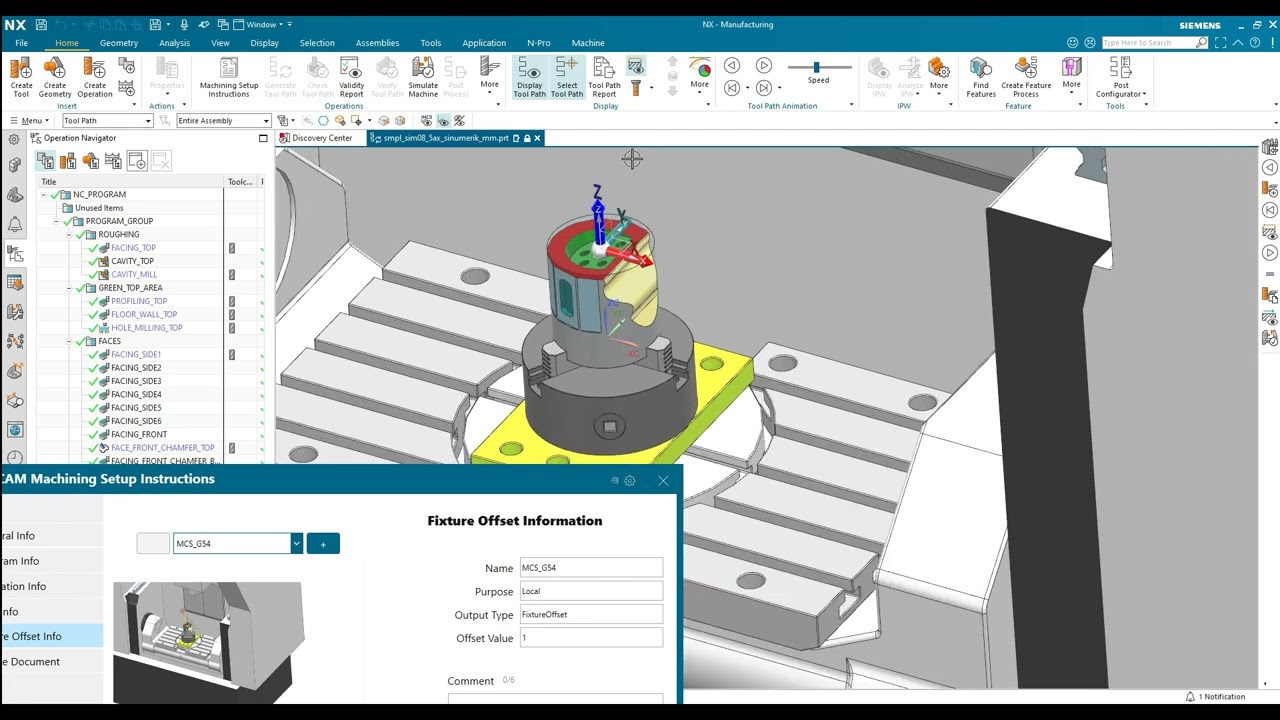
Task: Toggle Select Tool Path
Action: pos(566,77)
